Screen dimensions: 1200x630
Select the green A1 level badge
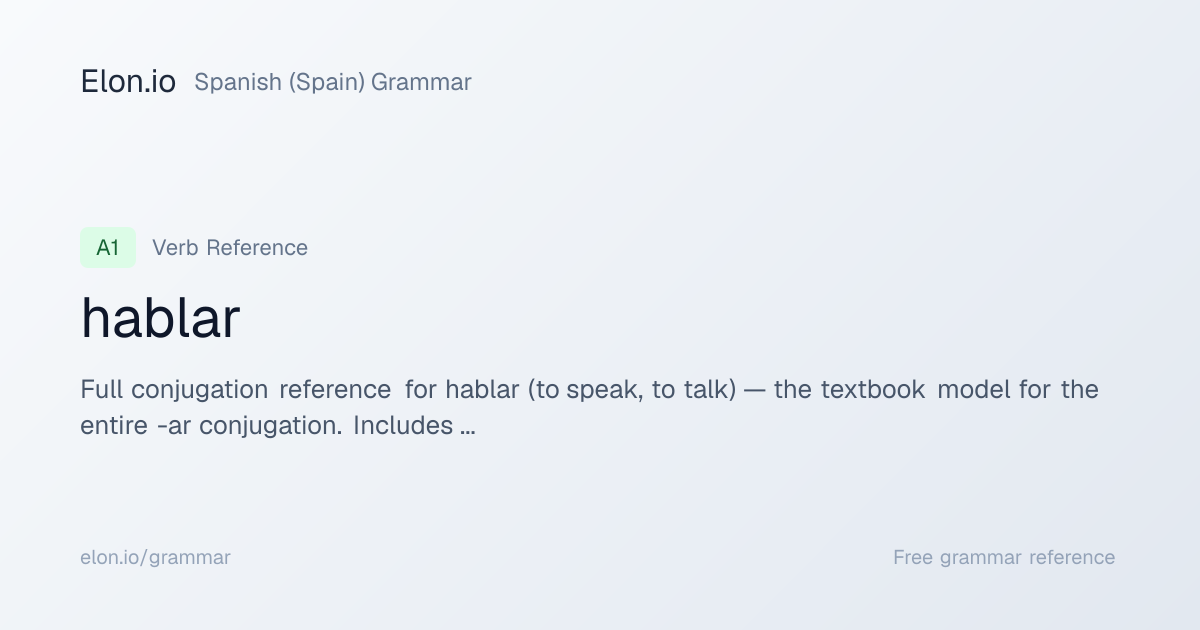coord(108,248)
